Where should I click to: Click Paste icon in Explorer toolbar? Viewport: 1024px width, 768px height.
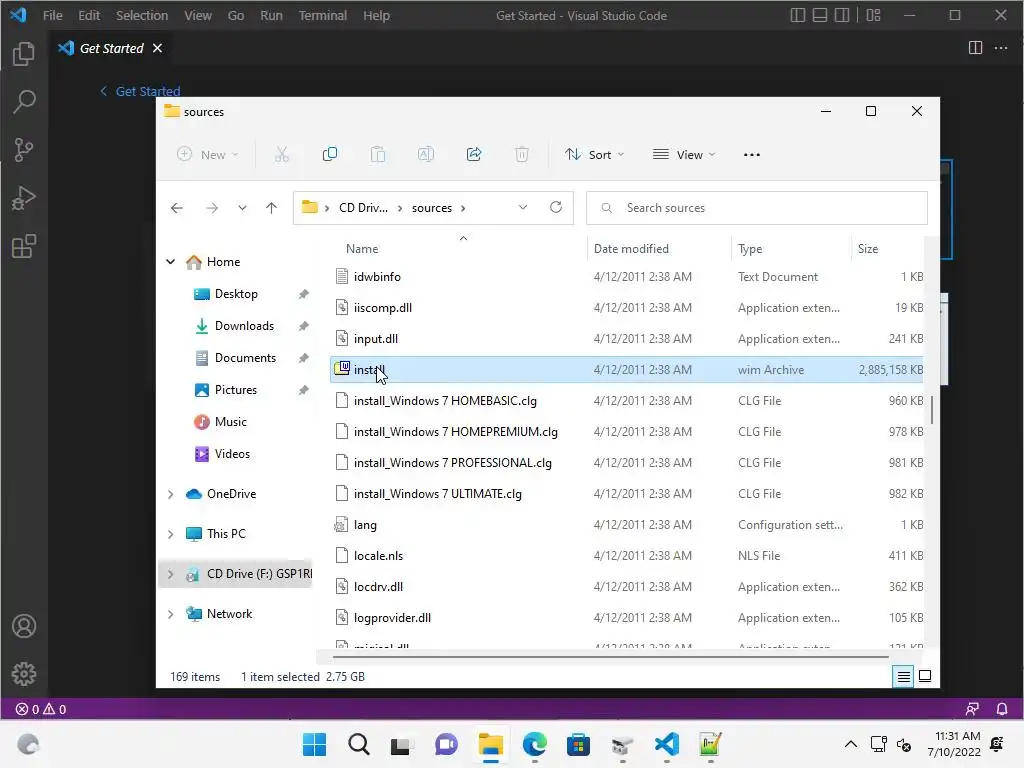point(377,154)
